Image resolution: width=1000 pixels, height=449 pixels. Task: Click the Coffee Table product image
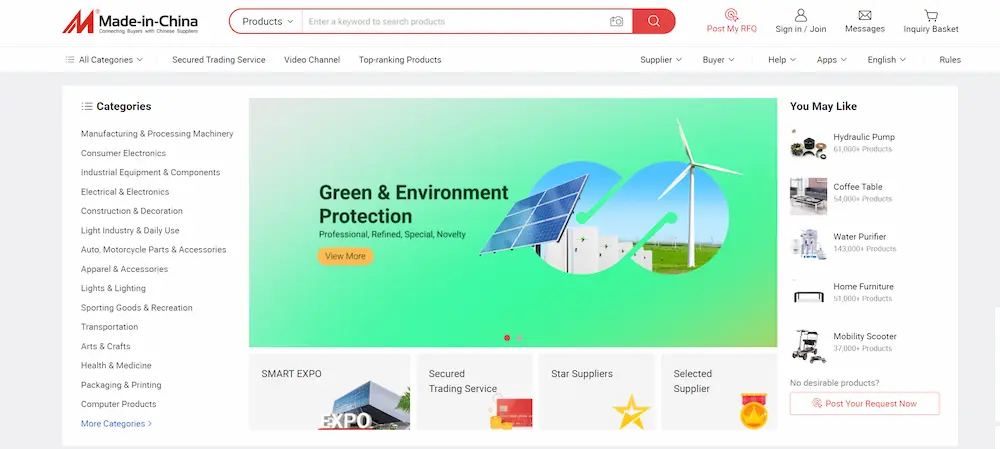(809, 196)
